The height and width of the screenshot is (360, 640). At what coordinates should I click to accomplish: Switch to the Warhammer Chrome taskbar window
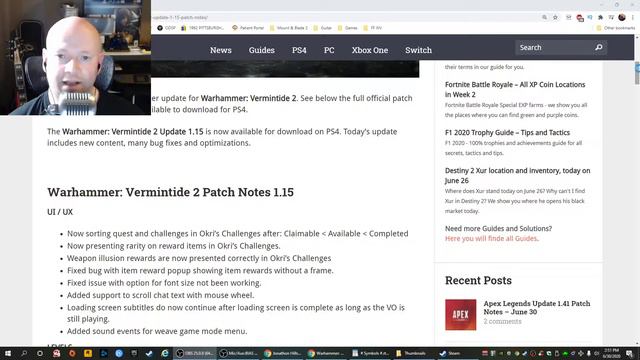(326, 353)
